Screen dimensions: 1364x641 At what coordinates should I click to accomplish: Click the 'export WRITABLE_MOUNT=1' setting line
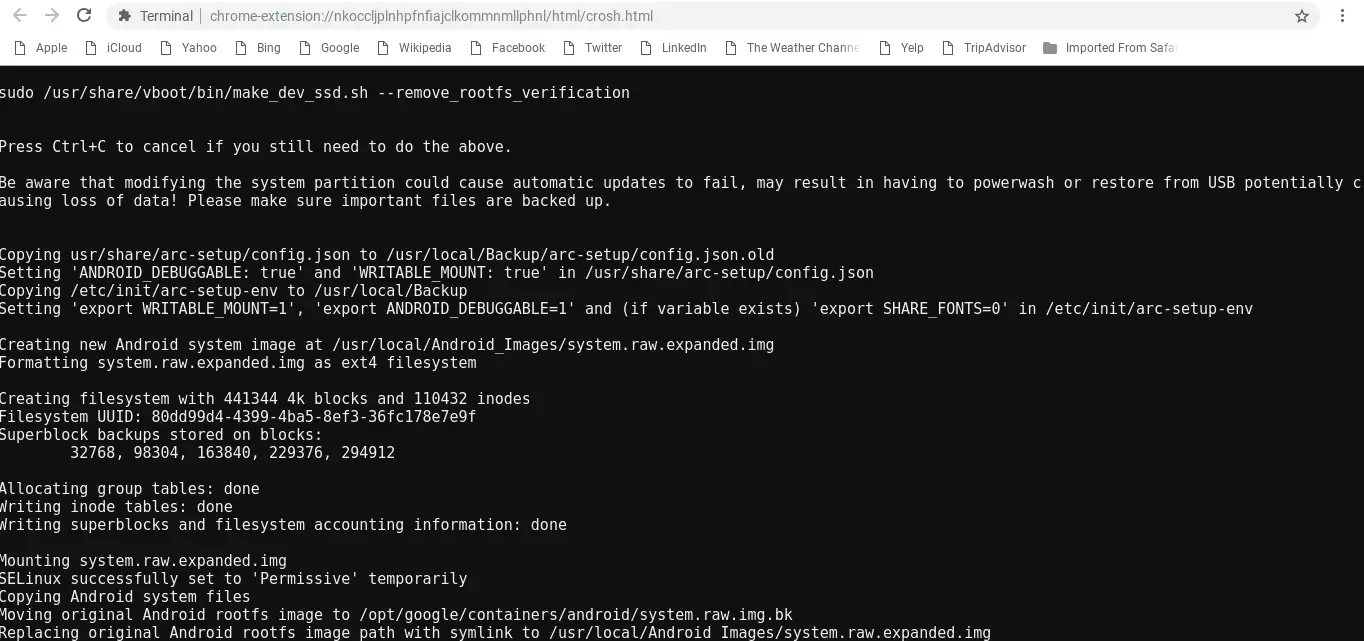click(626, 308)
